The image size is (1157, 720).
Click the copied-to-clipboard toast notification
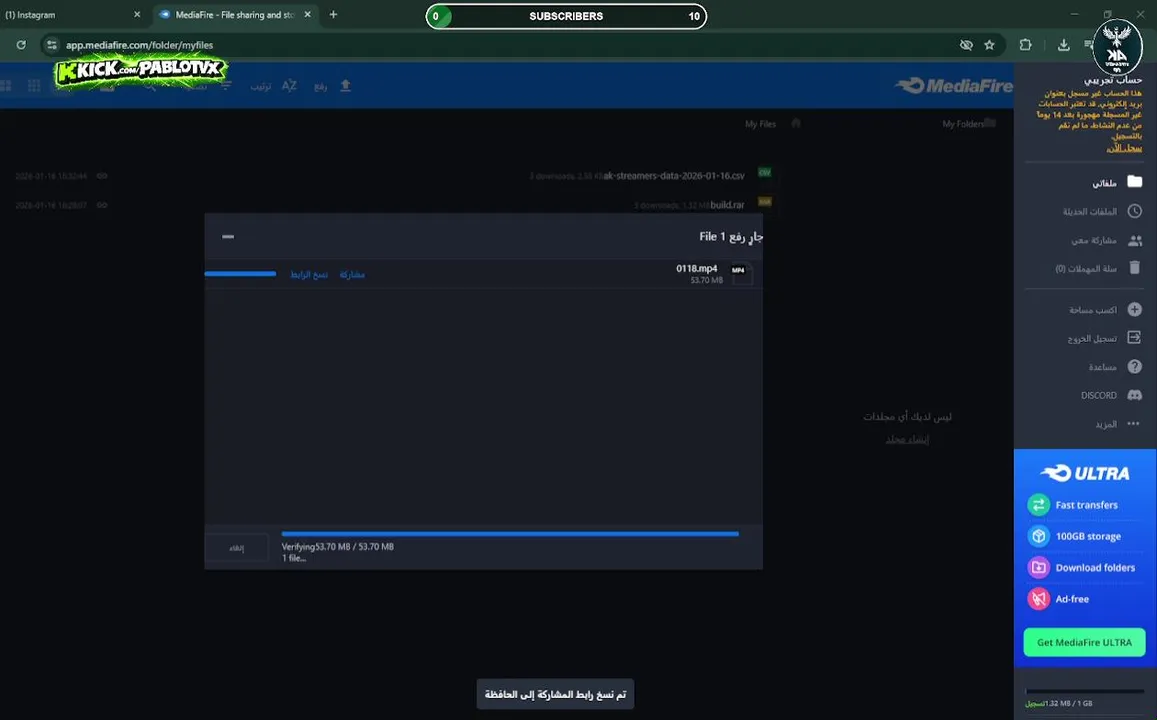click(555, 694)
